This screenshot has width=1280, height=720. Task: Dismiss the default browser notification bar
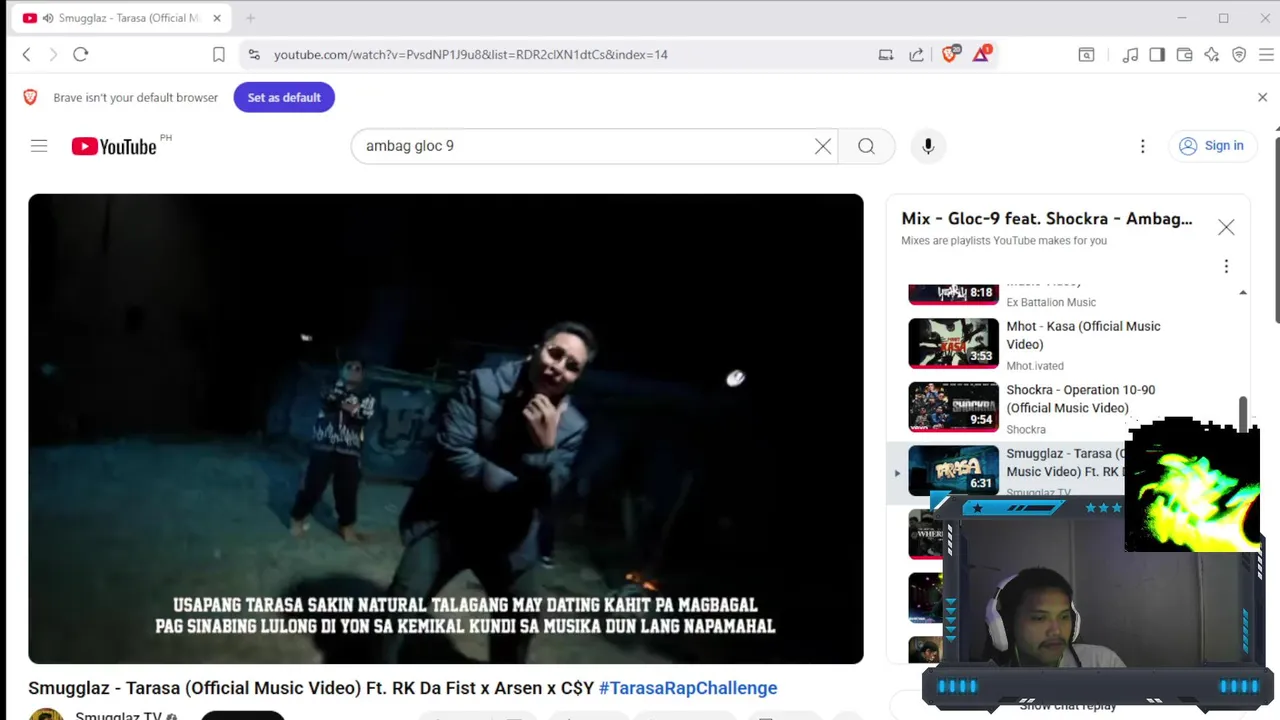point(1262,97)
